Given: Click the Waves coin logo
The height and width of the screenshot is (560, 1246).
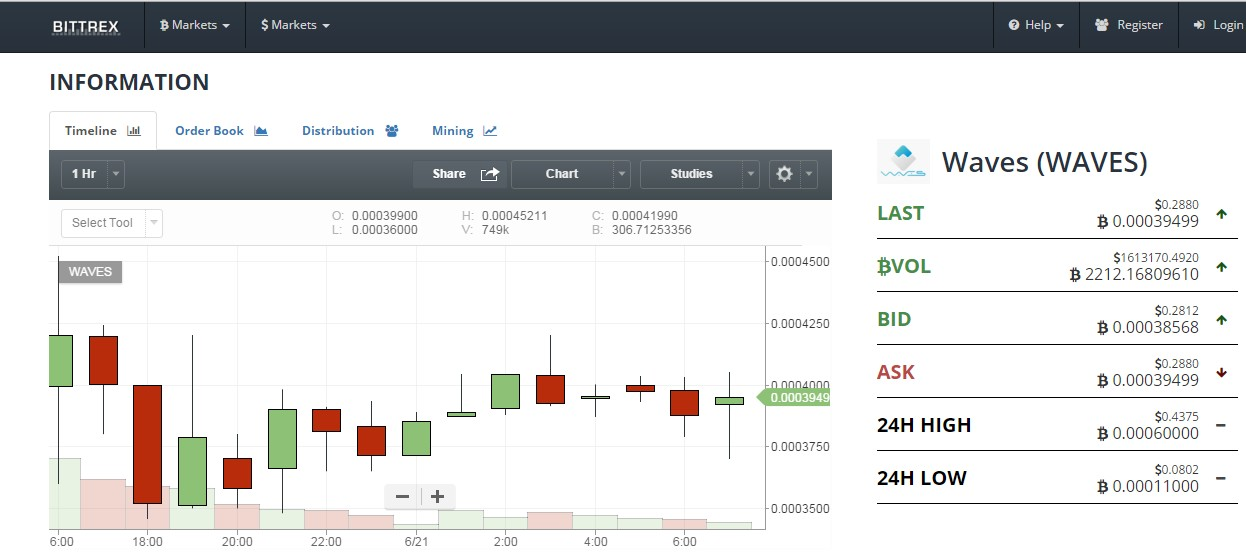Looking at the screenshot, I should [903, 161].
